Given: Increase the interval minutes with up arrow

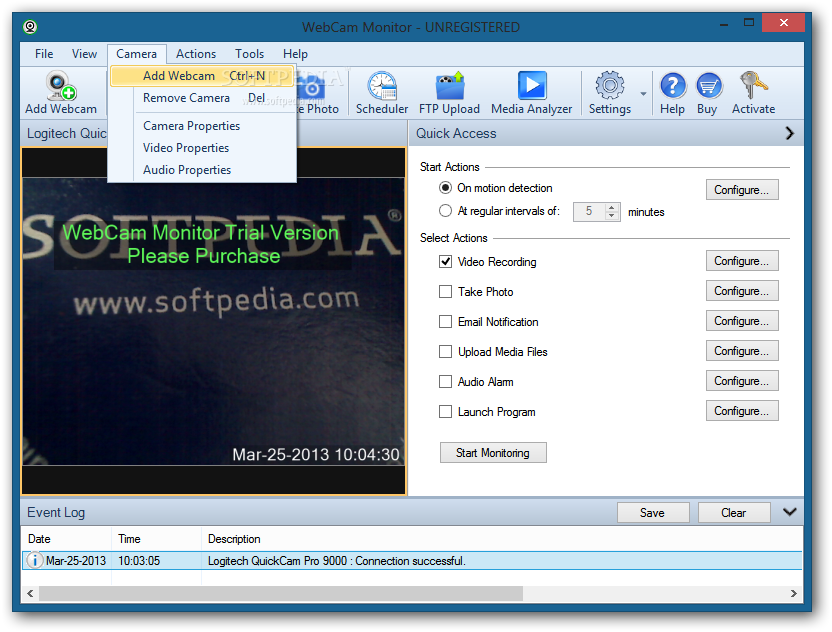Looking at the screenshot, I should (x=612, y=207).
